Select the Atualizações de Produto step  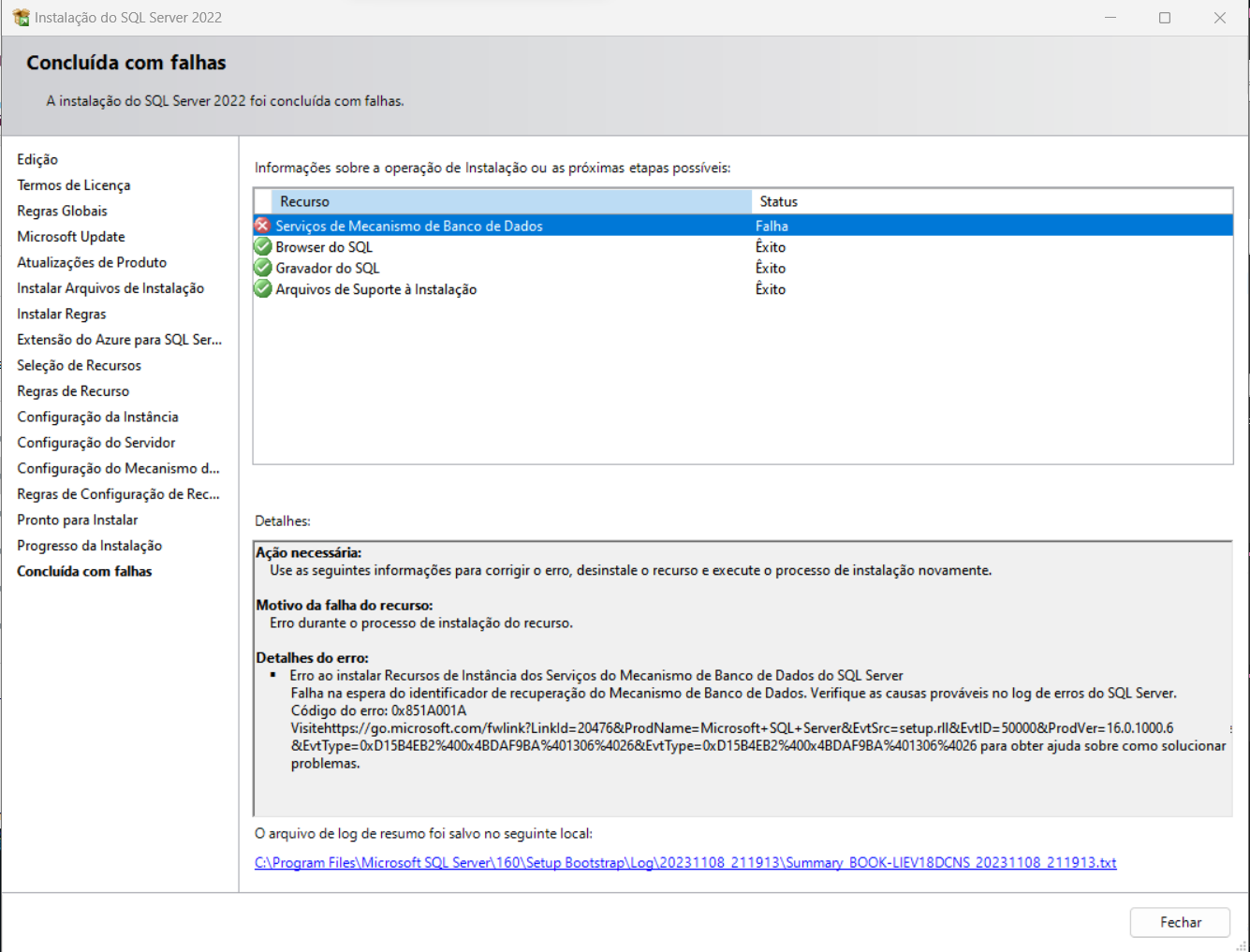92,263
